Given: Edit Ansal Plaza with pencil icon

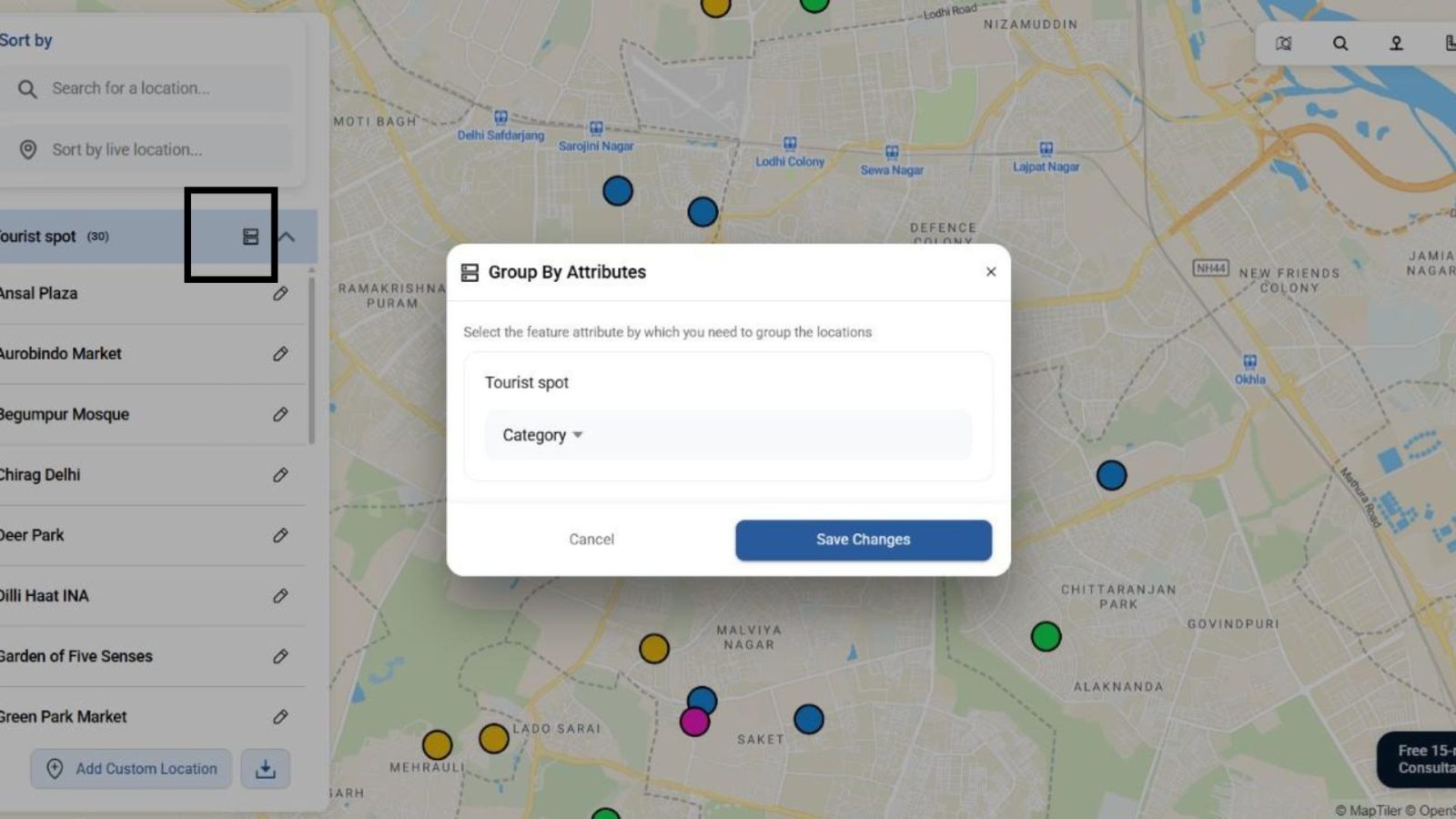Looking at the screenshot, I should (280, 294).
